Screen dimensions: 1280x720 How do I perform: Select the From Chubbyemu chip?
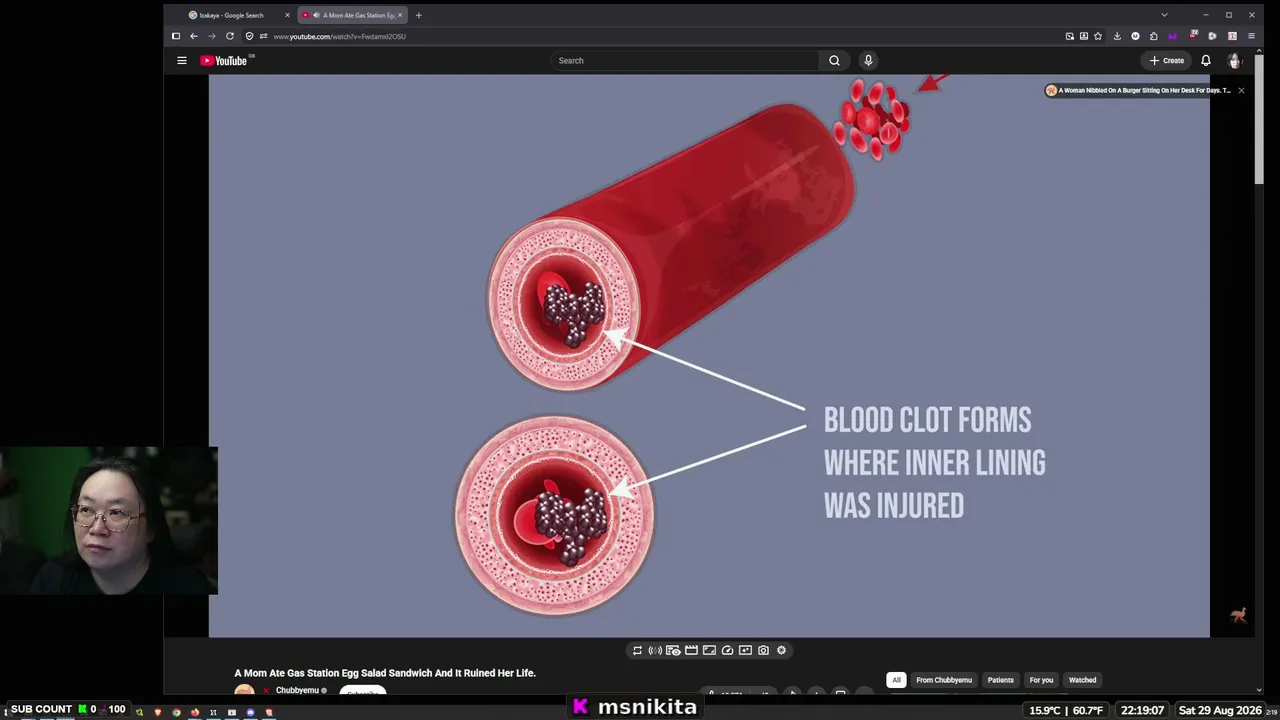tap(944, 680)
